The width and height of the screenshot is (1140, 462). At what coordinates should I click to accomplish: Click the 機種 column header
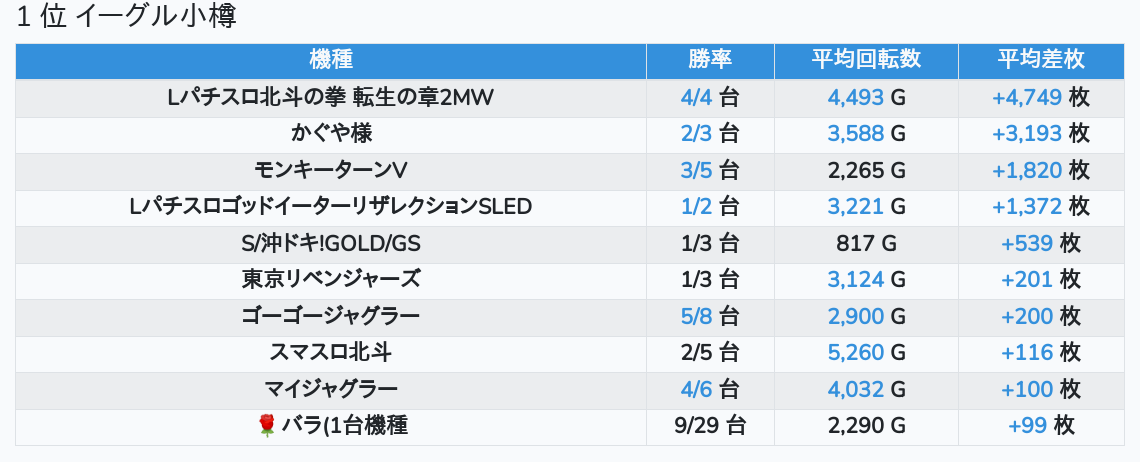pyautogui.click(x=331, y=60)
